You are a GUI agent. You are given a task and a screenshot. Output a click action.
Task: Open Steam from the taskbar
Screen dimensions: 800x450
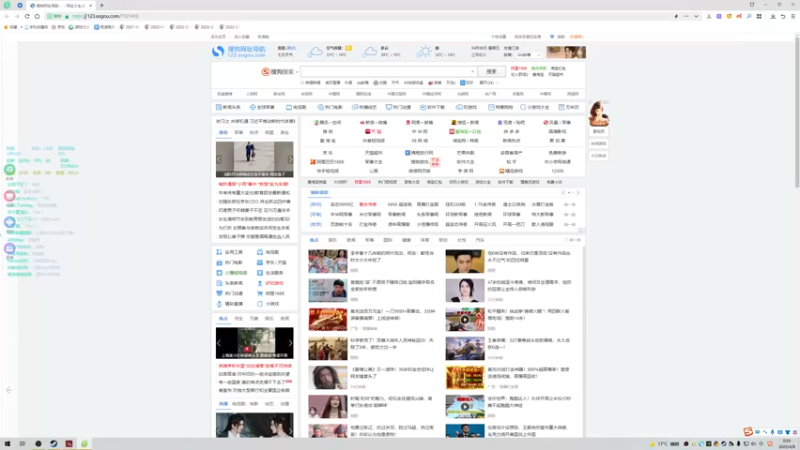point(53,444)
